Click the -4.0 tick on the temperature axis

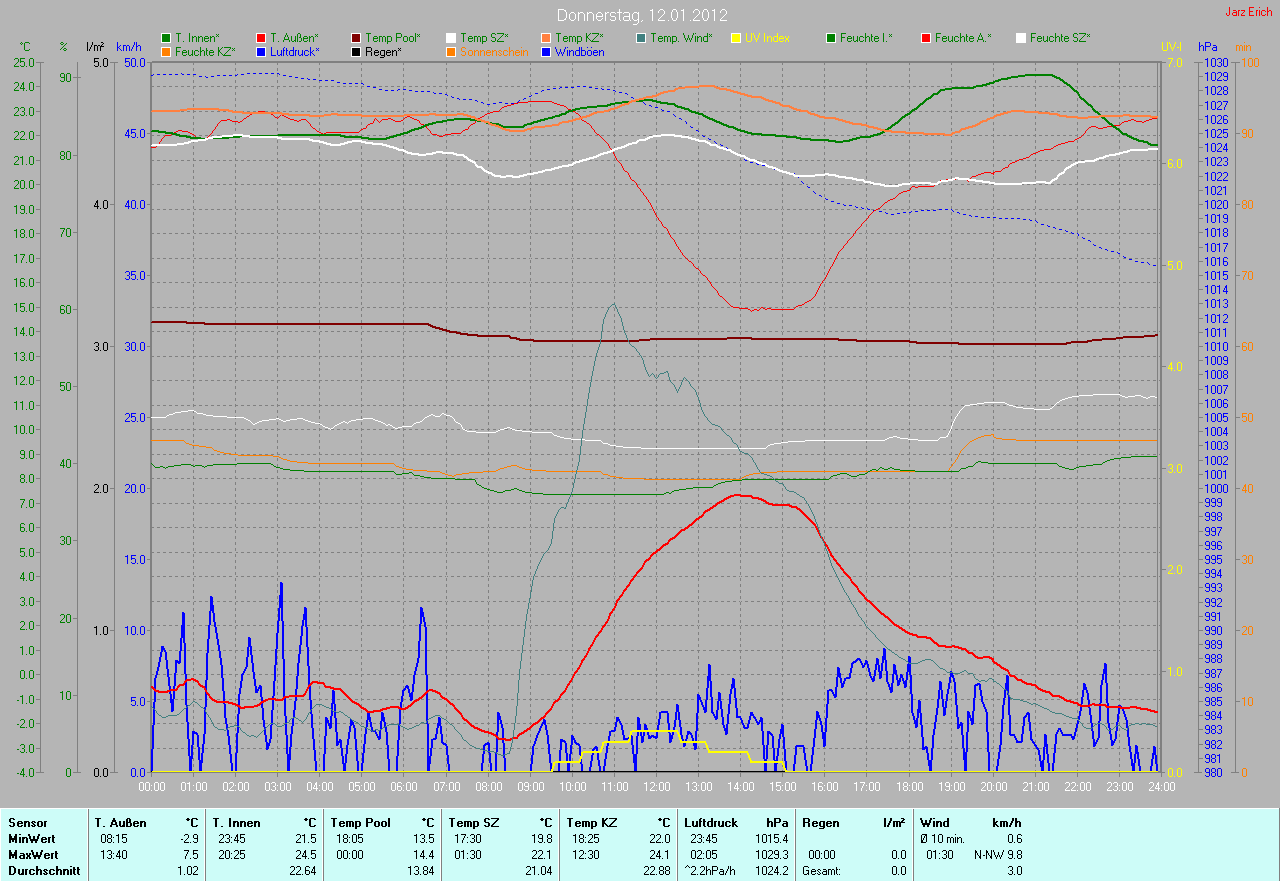click(x=24, y=772)
